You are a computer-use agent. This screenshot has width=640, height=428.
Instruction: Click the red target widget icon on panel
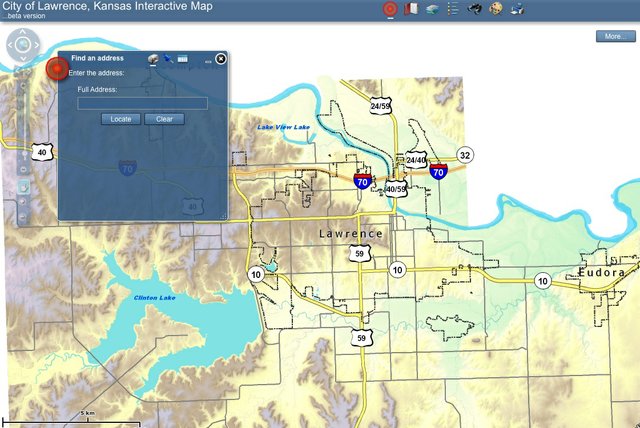click(x=58, y=69)
